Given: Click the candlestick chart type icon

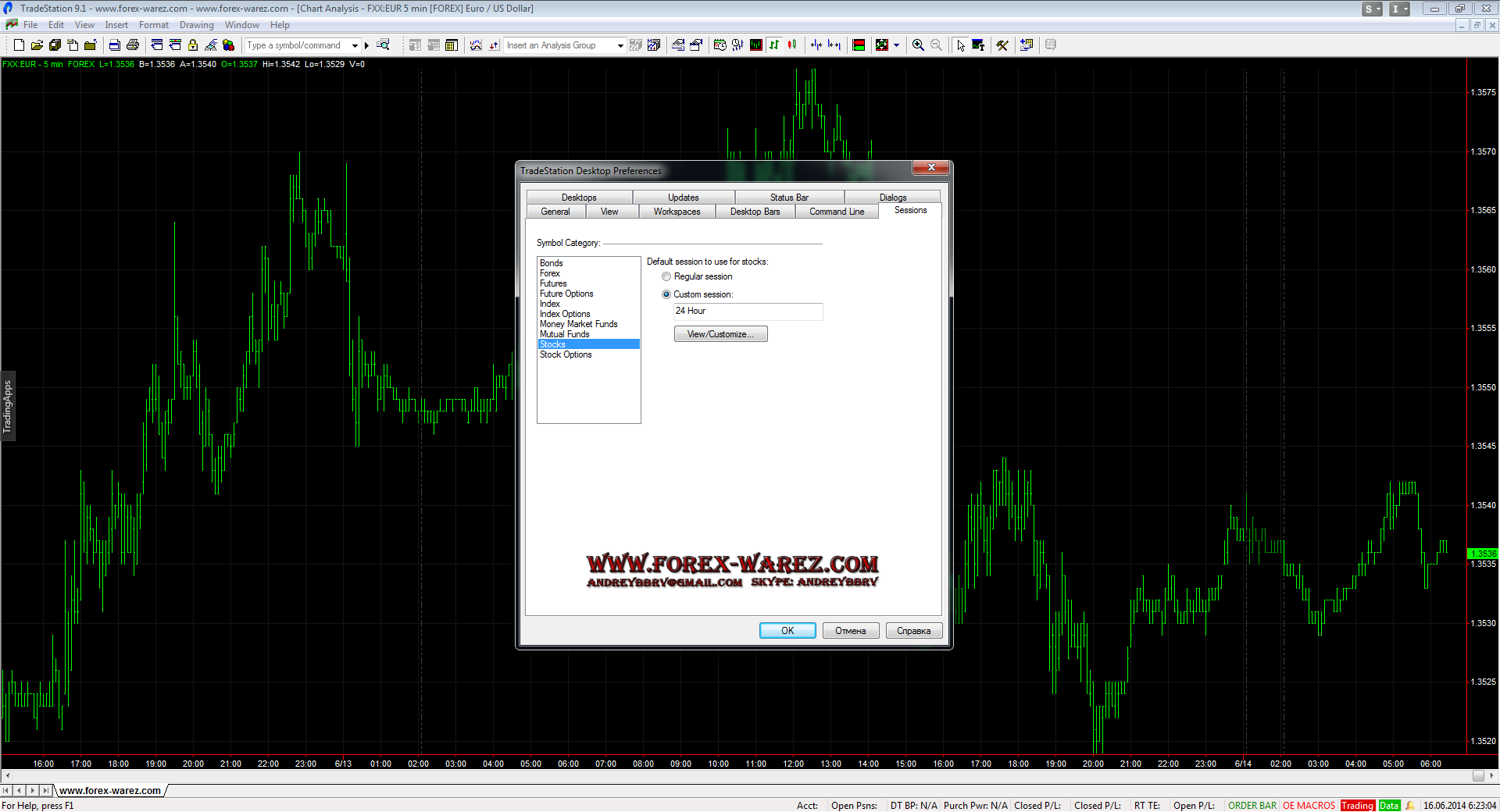Looking at the screenshot, I should point(792,45).
